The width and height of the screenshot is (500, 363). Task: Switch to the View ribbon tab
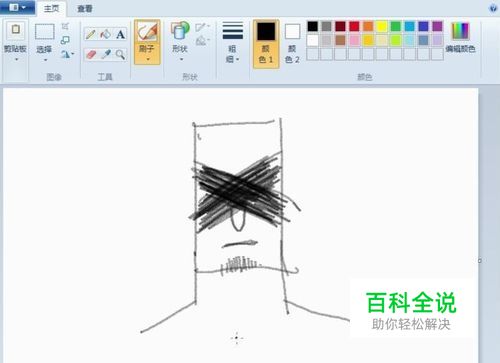tap(85, 9)
